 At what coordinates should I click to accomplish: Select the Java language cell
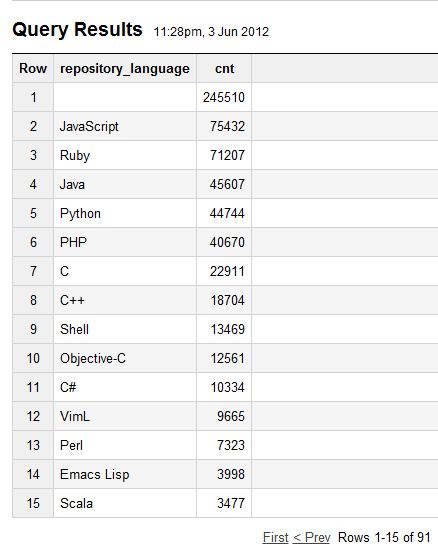(x=125, y=184)
